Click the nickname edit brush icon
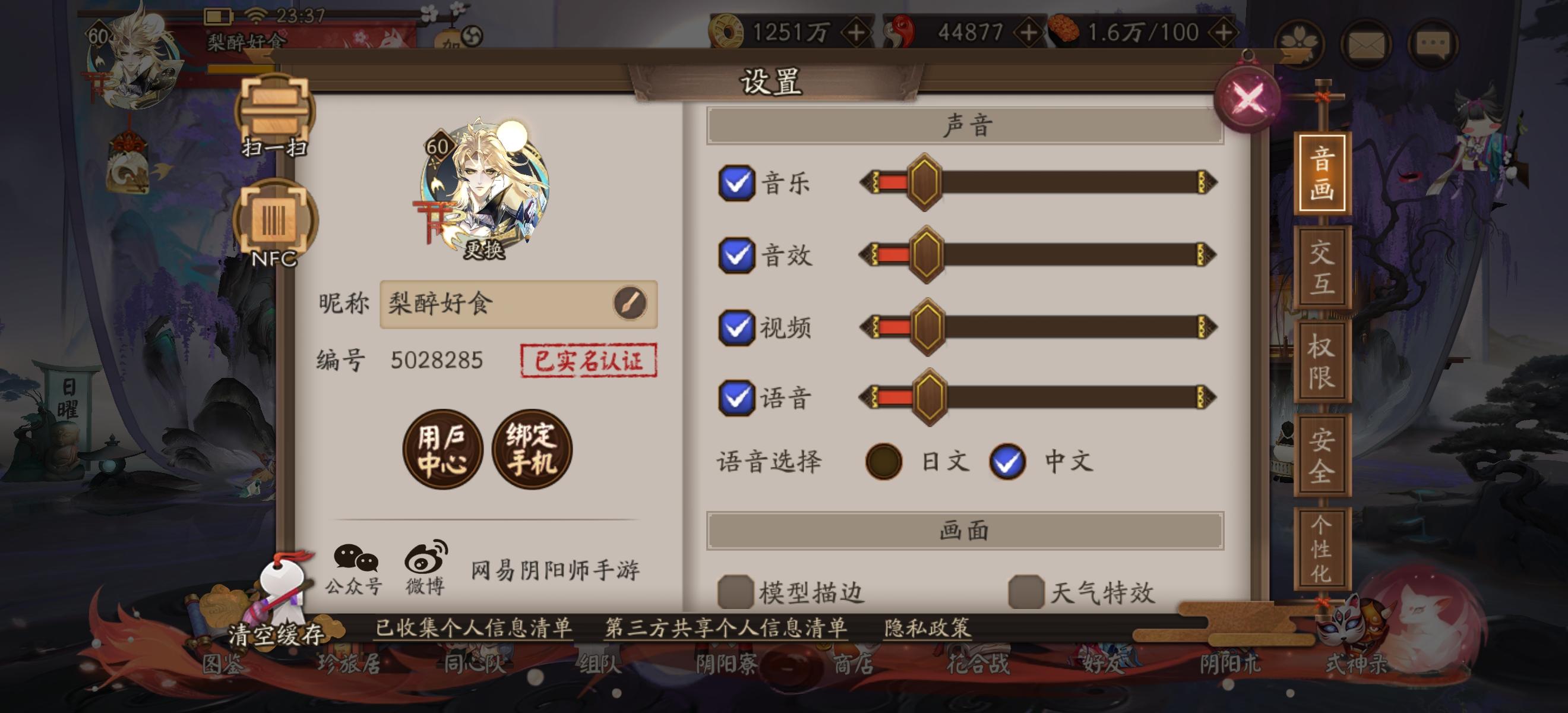Image resolution: width=1568 pixels, height=713 pixels. [x=630, y=302]
